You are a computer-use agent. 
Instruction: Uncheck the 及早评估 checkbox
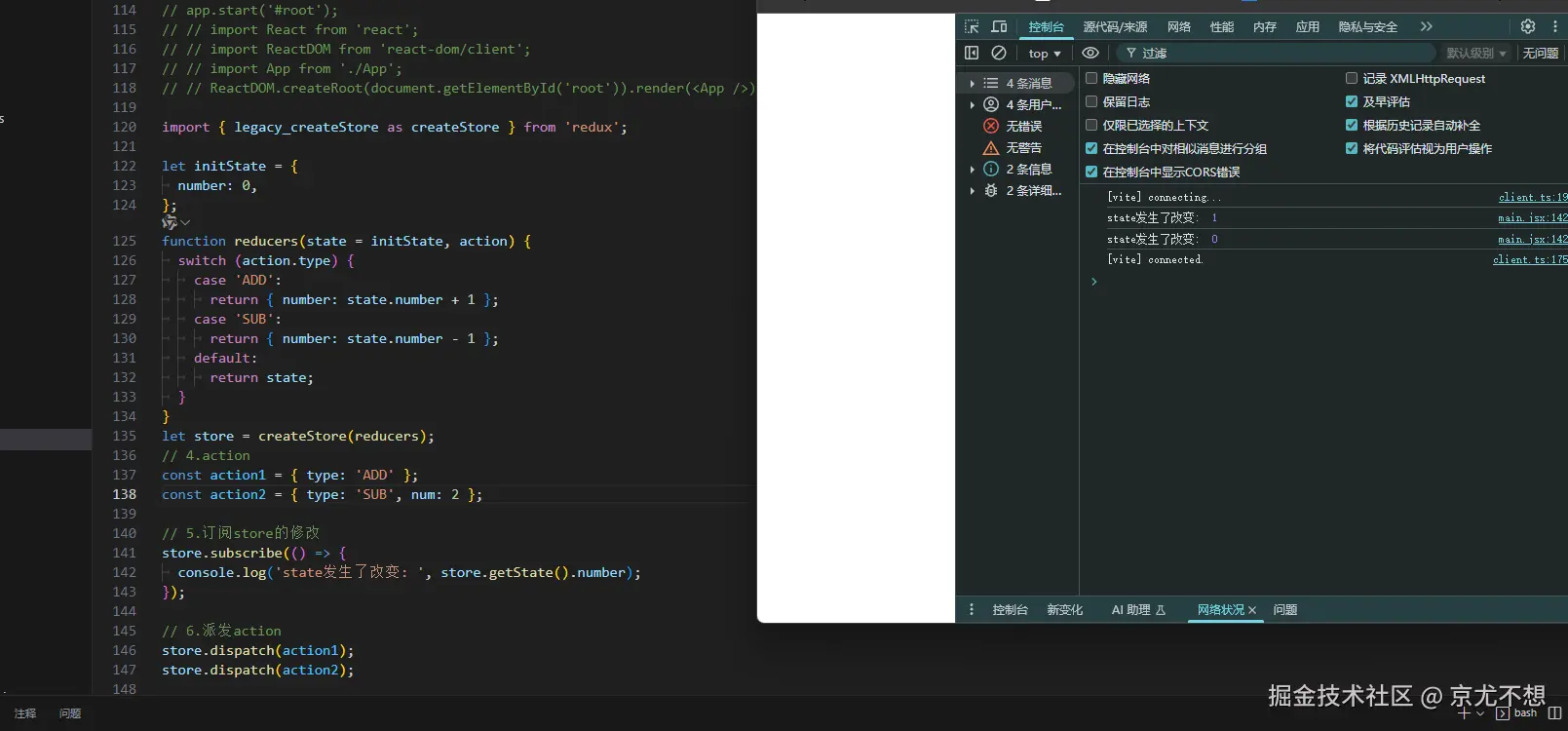pyautogui.click(x=1352, y=101)
